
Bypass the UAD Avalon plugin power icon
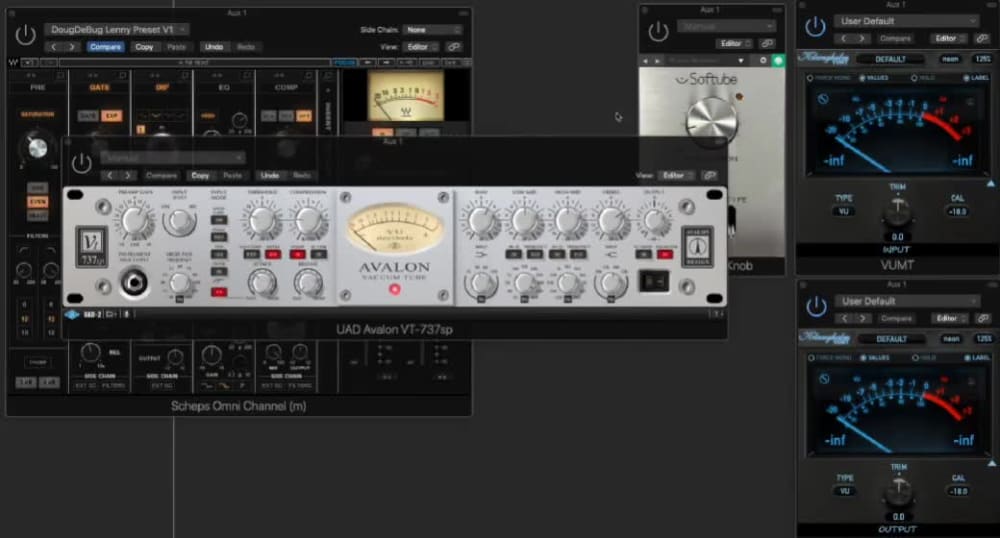82,163
